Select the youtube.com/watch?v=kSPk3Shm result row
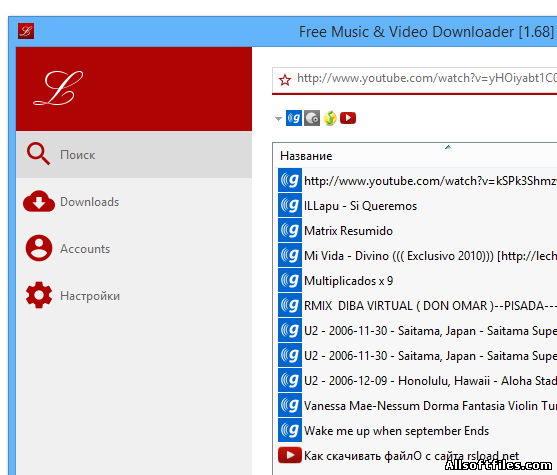 (417, 181)
